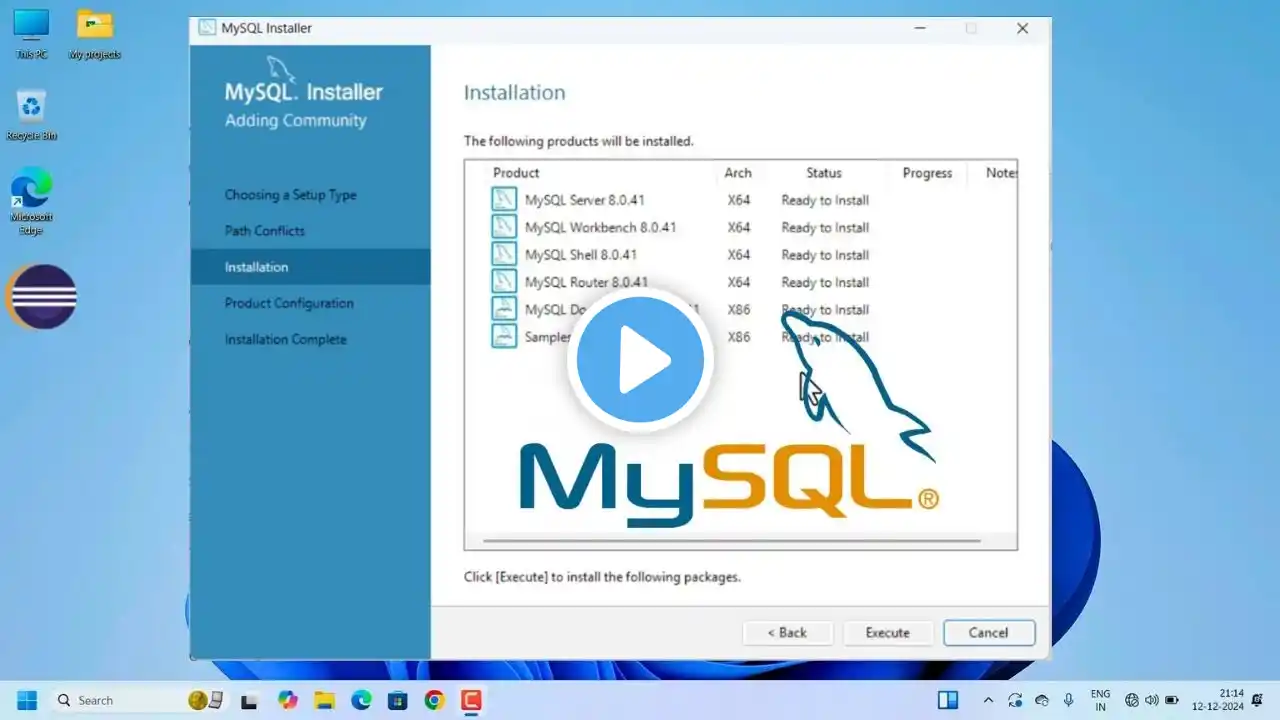Click the Product column header
1280x720 pixels.
pos(516,173)
